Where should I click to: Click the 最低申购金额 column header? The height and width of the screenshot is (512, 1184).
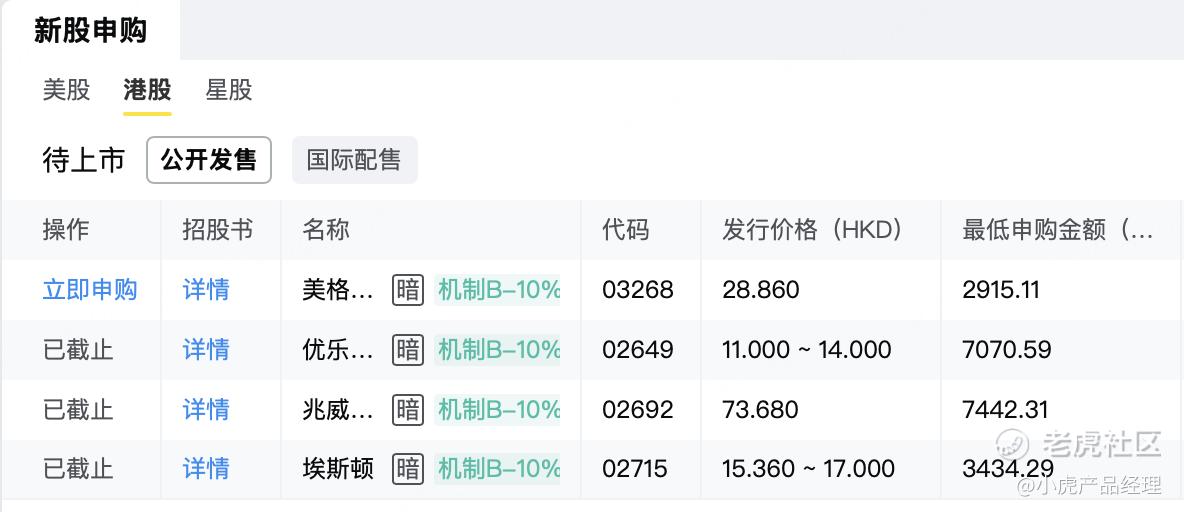(x=1057, y=230)
